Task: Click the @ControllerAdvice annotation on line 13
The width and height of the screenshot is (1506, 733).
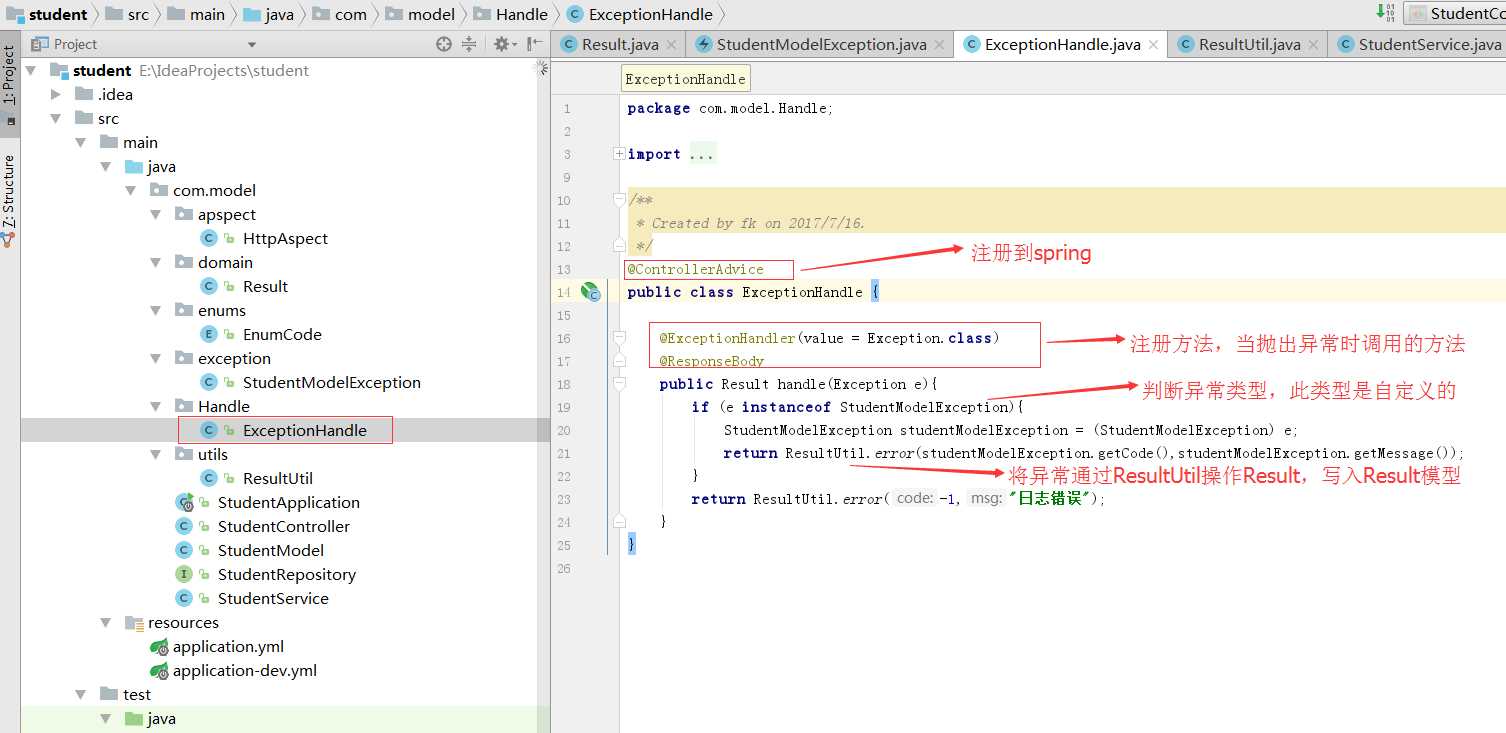Action: point(695,269)
